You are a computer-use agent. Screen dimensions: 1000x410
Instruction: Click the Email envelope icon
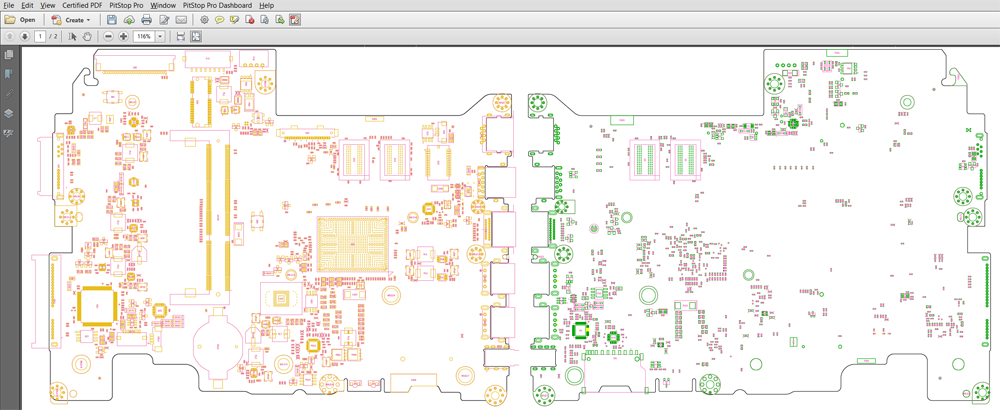[x=181, y=20]
